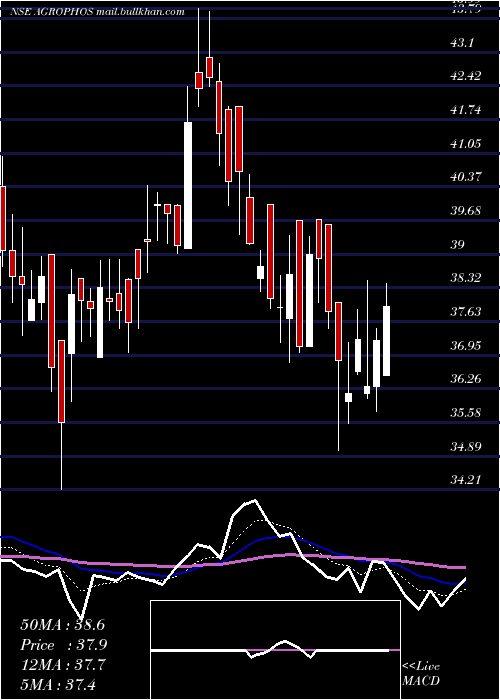This screenshot has height=700, width=500.
Task: Select the 43.1 price axis label
Action: [x=462, y=43]
